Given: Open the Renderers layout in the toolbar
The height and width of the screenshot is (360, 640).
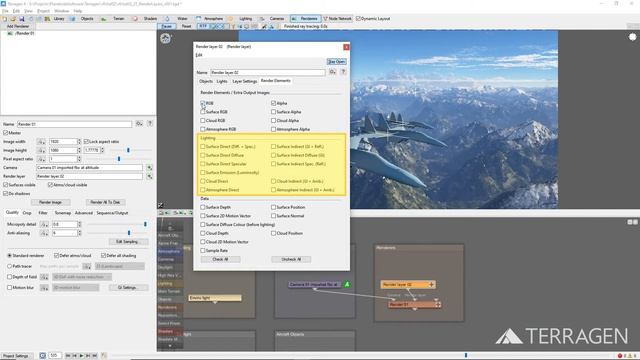Looking at the screenshot, I should pyautogui.click(x=305, y=19).
